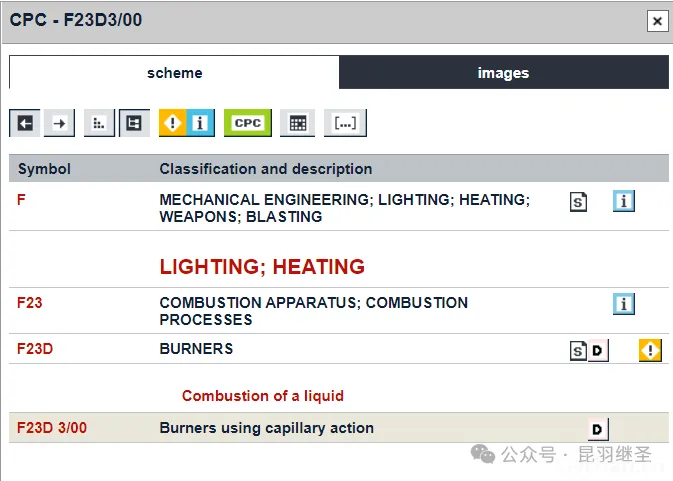
Task: Close the CPC F23D3/00 dialog
Action: coord(656,20)
